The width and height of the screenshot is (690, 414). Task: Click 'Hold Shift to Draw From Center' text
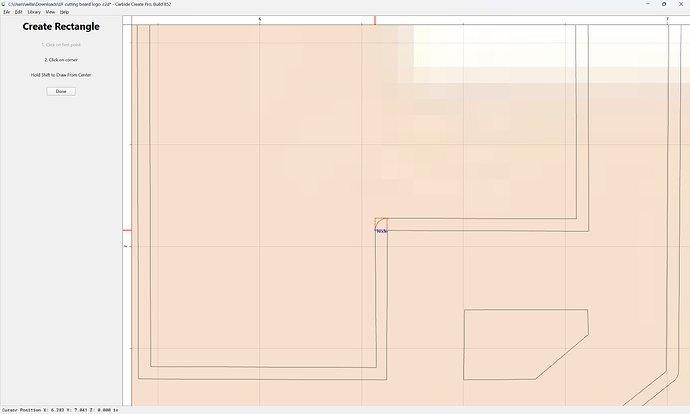(61, 75)
